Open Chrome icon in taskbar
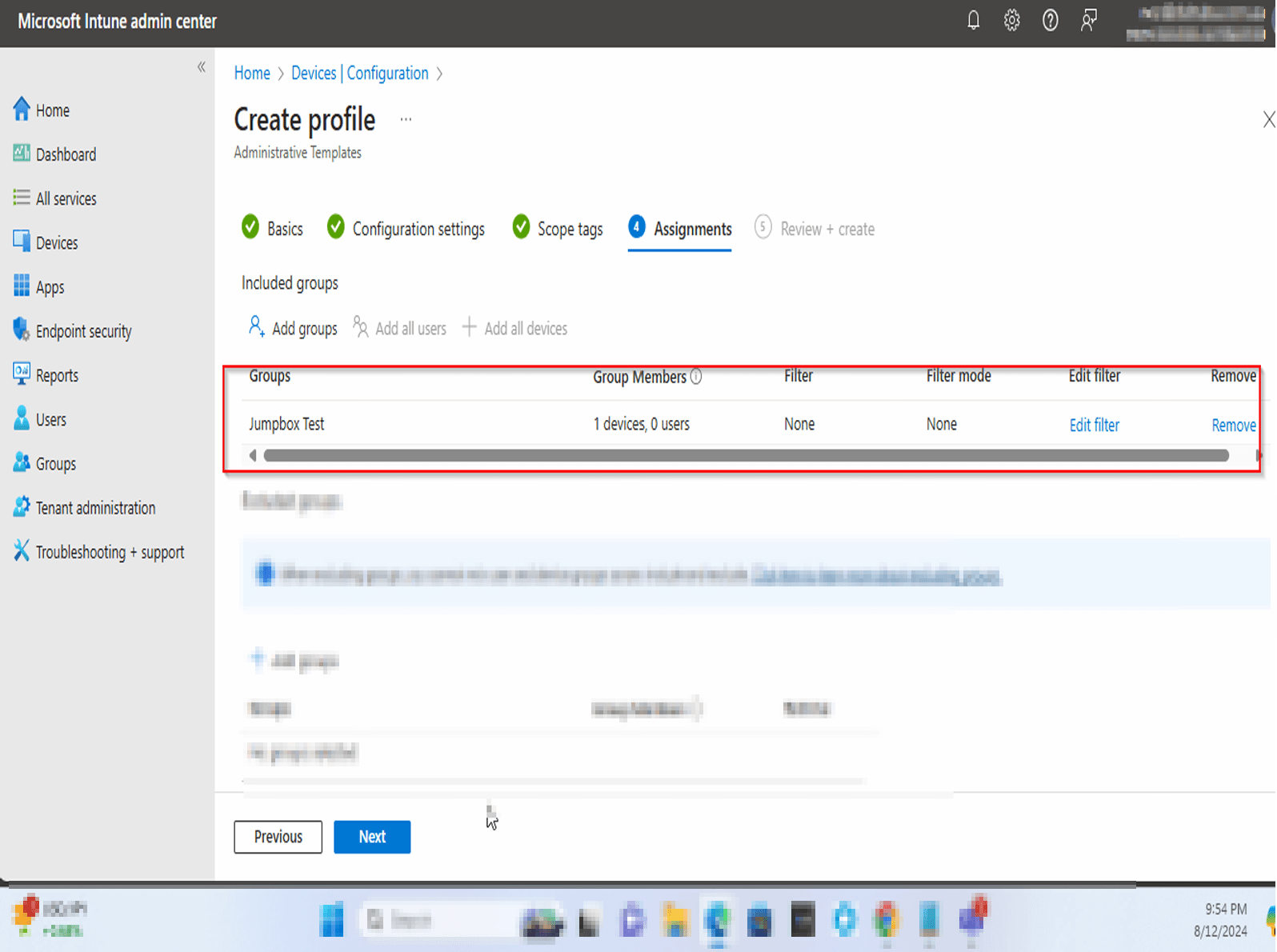The image size is (1277, 952). [x=887, y=920]
